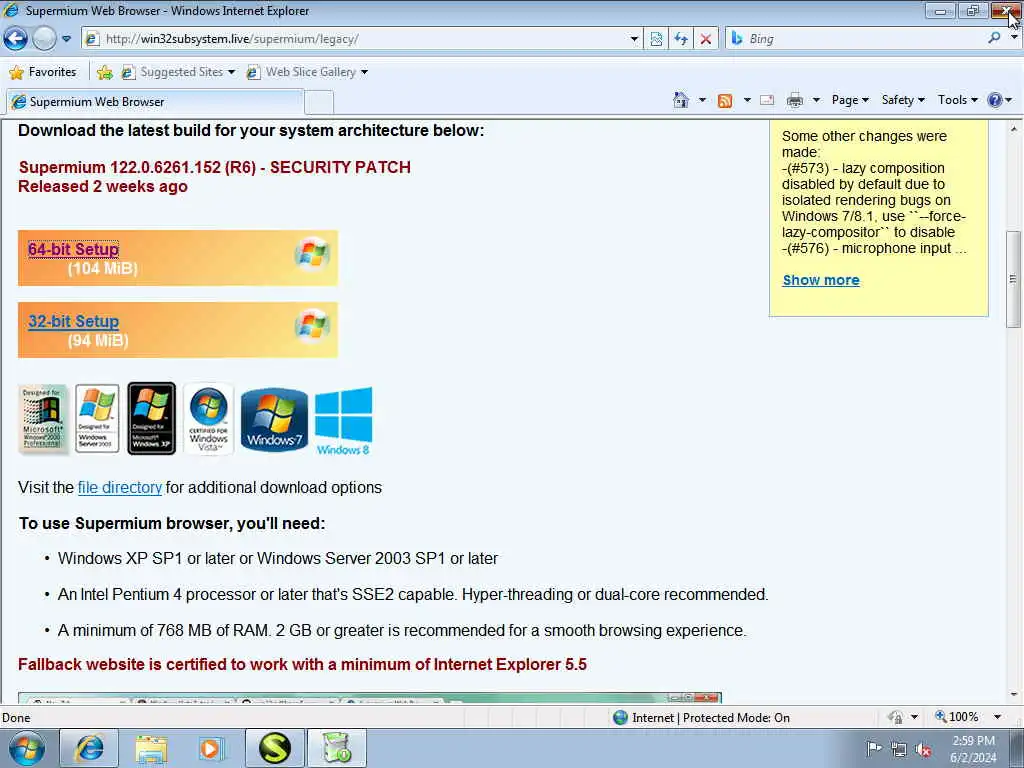The height and width of the screenshot is (768, 1024).
Task: Select the Supermium Web Browser tab
Action: pos(155,102)
